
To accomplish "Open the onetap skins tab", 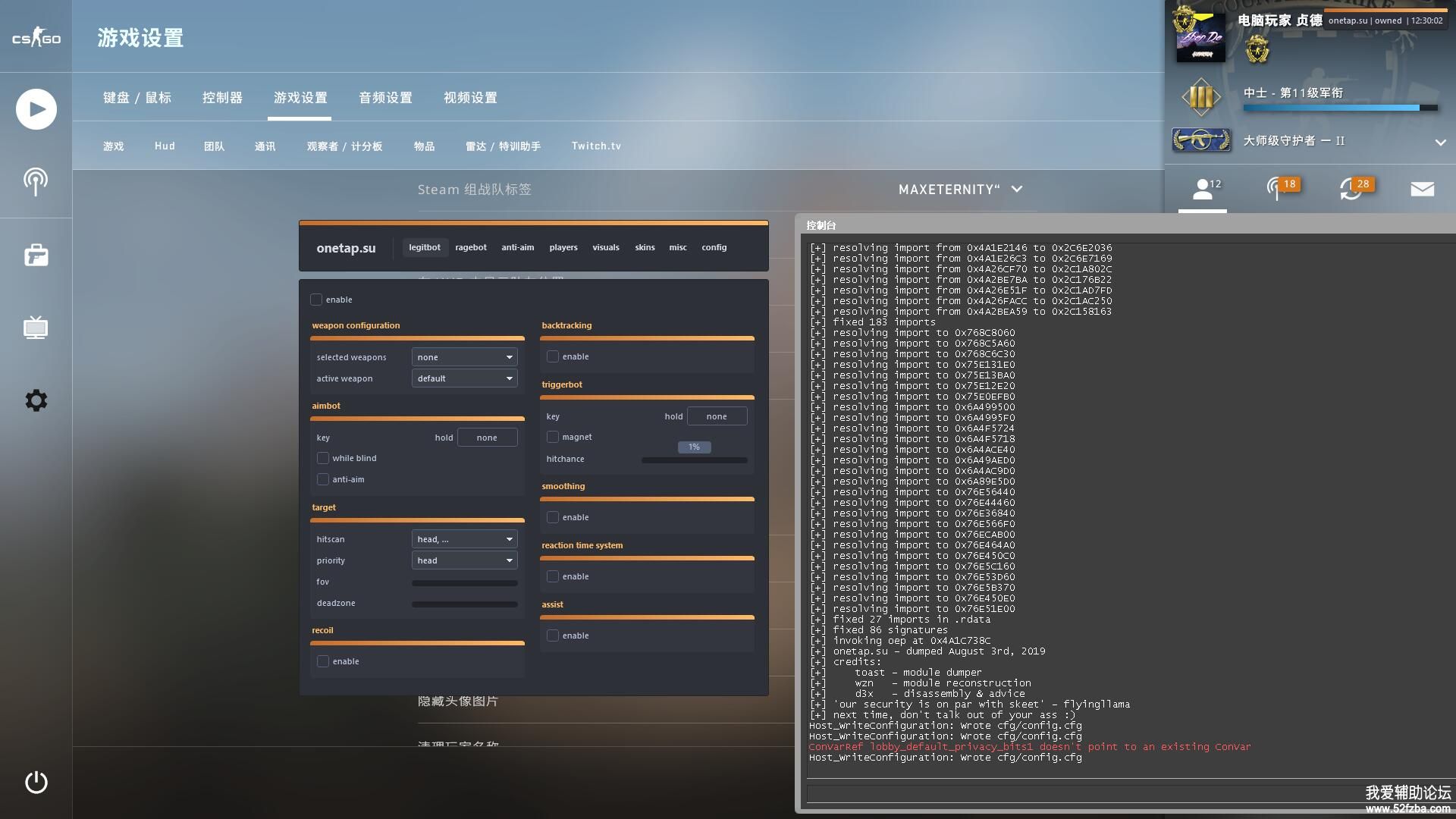I will click(645, 247).
